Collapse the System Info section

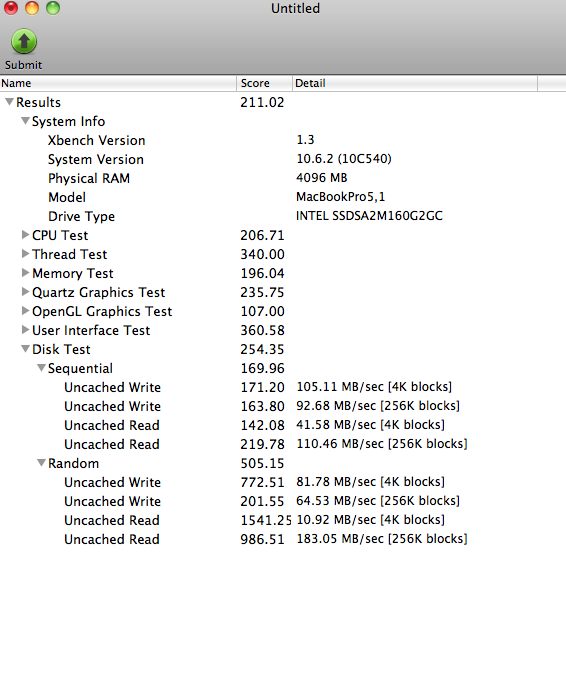25,121
